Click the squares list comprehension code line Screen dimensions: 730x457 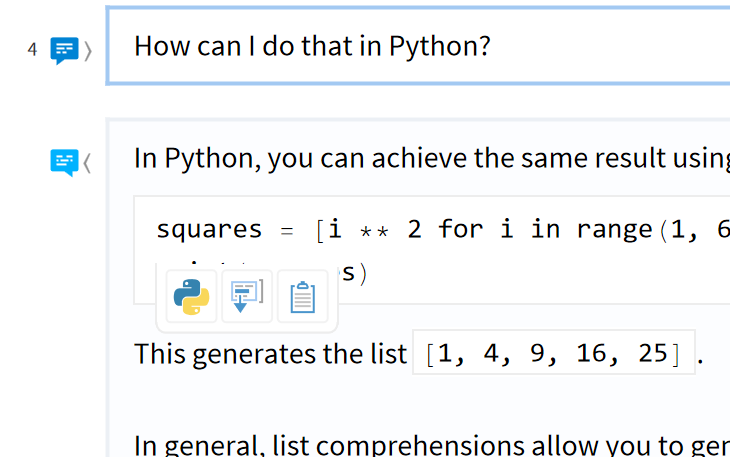coord(443,229)
